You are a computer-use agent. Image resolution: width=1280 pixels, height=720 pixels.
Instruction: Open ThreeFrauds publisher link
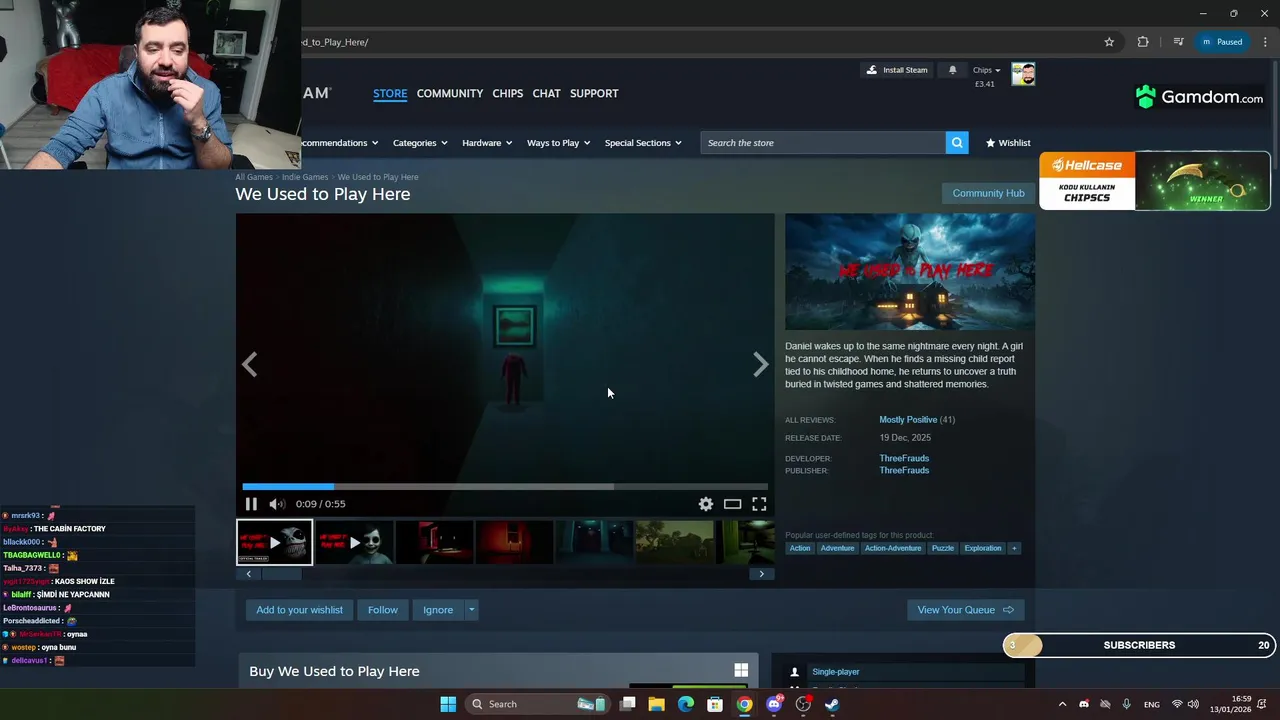[x=904, y=470]
